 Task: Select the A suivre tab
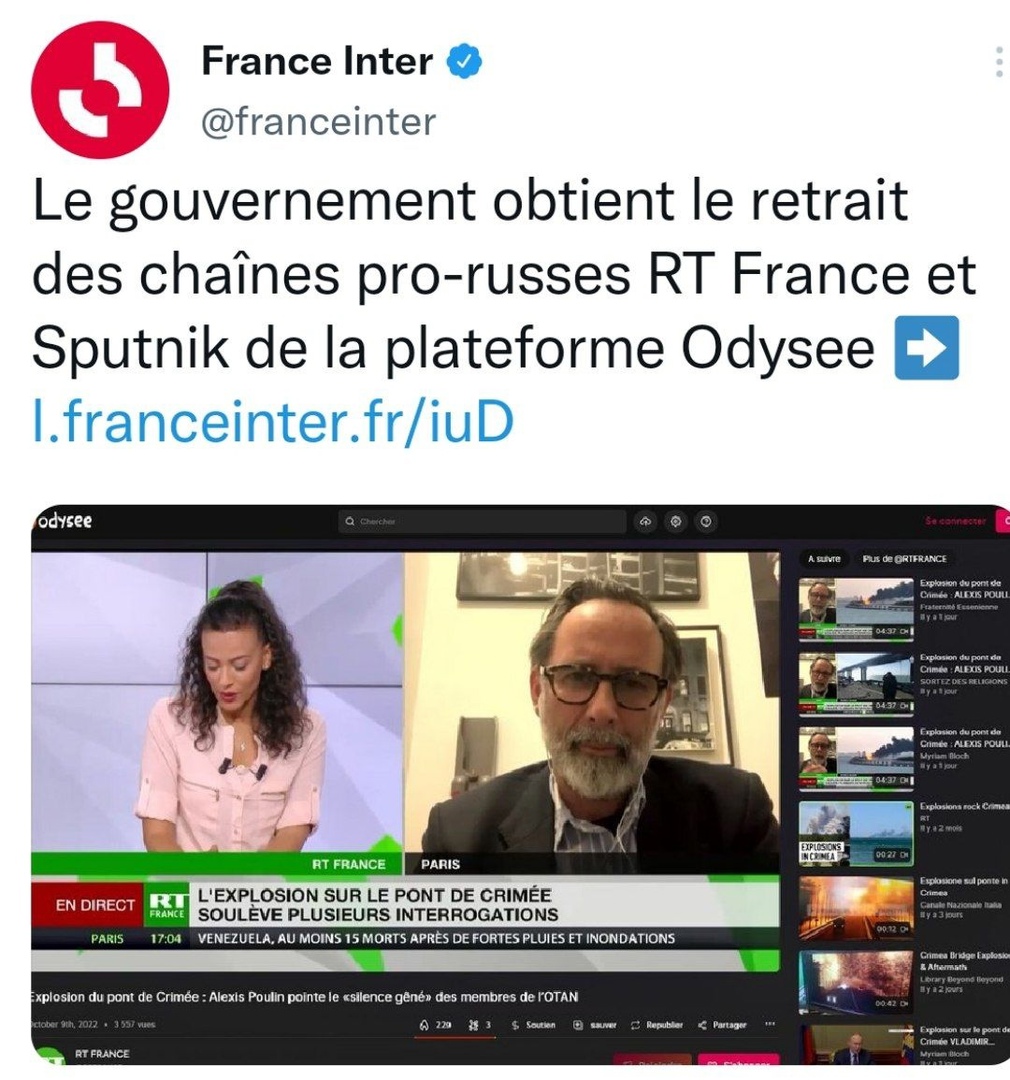(824, 559)
